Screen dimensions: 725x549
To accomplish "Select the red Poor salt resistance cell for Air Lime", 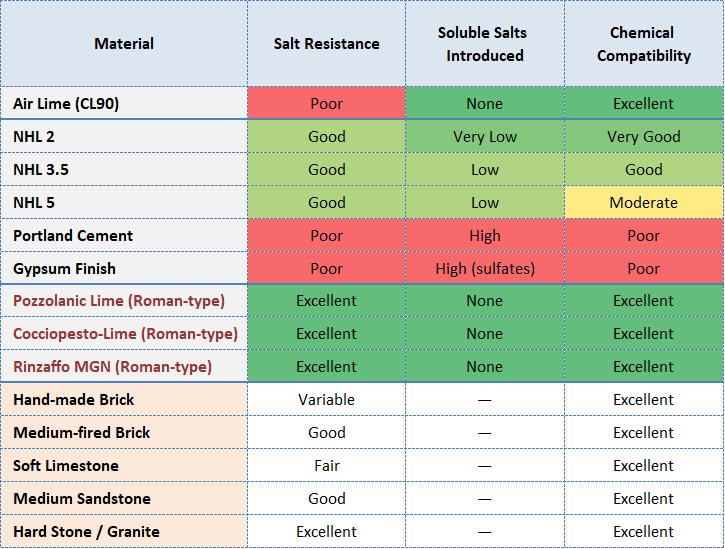I will pos(326,104).
